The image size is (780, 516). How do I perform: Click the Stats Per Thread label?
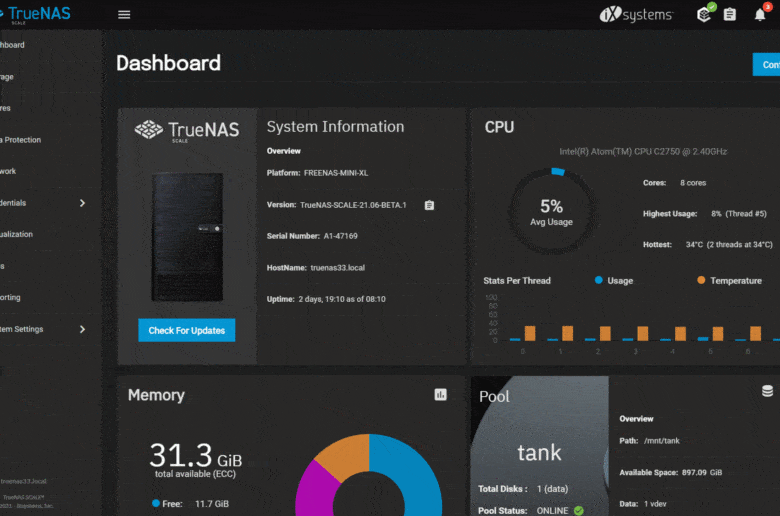[517, 281]
